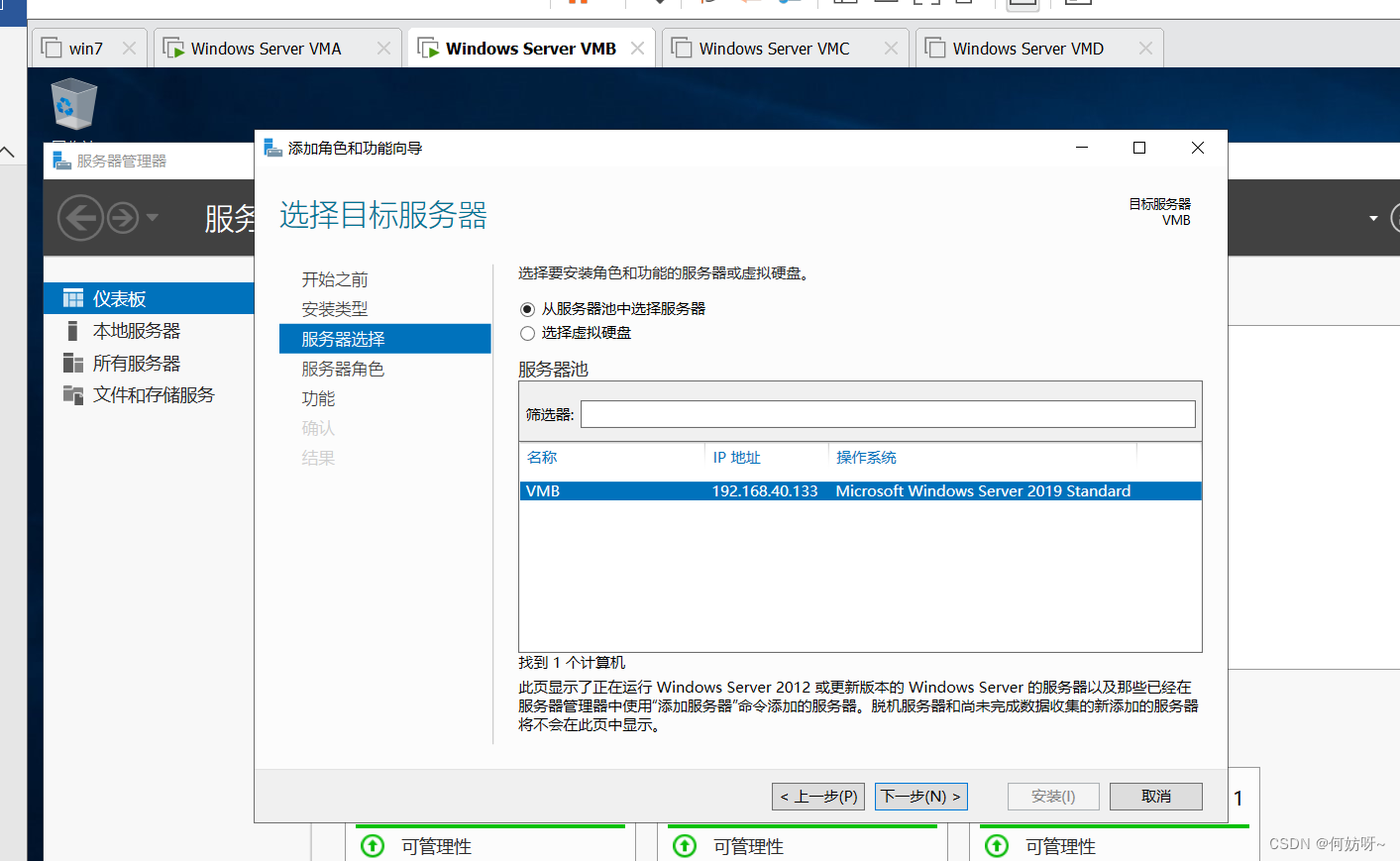Click the 筛选器 filter text field
This screenshot has width=1400, height=861.
tap(887, 414)
